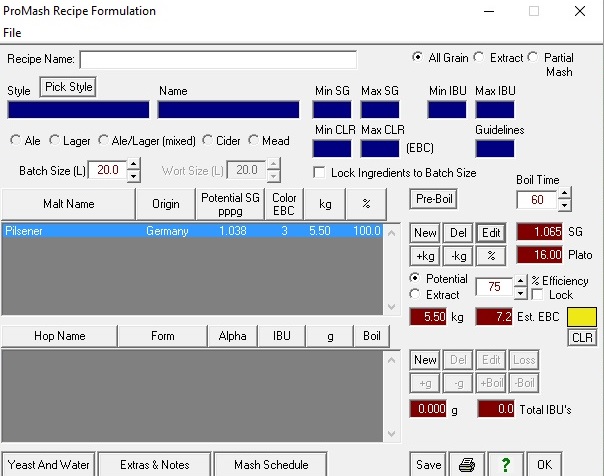Click the CLR button
604x476 pixels.
click(x=582, y=337)
